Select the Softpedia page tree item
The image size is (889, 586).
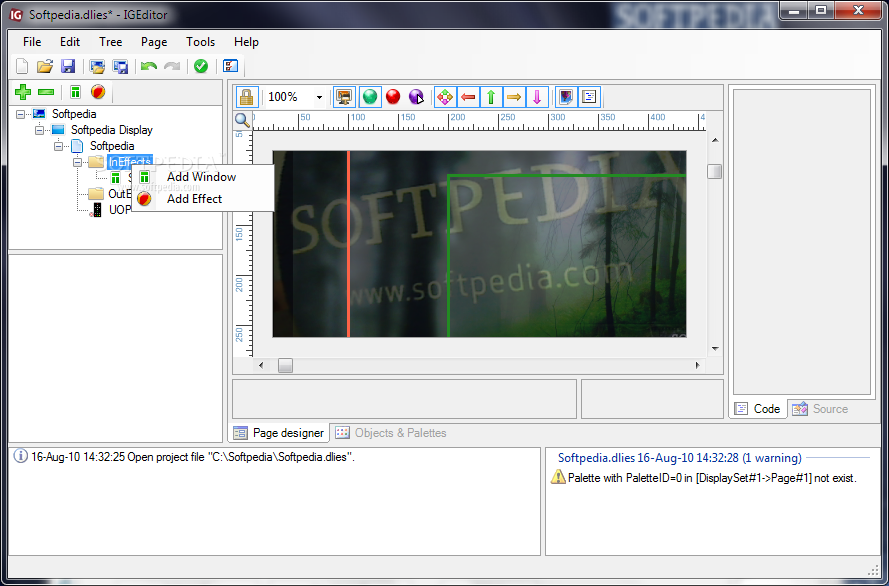[112, 146]
